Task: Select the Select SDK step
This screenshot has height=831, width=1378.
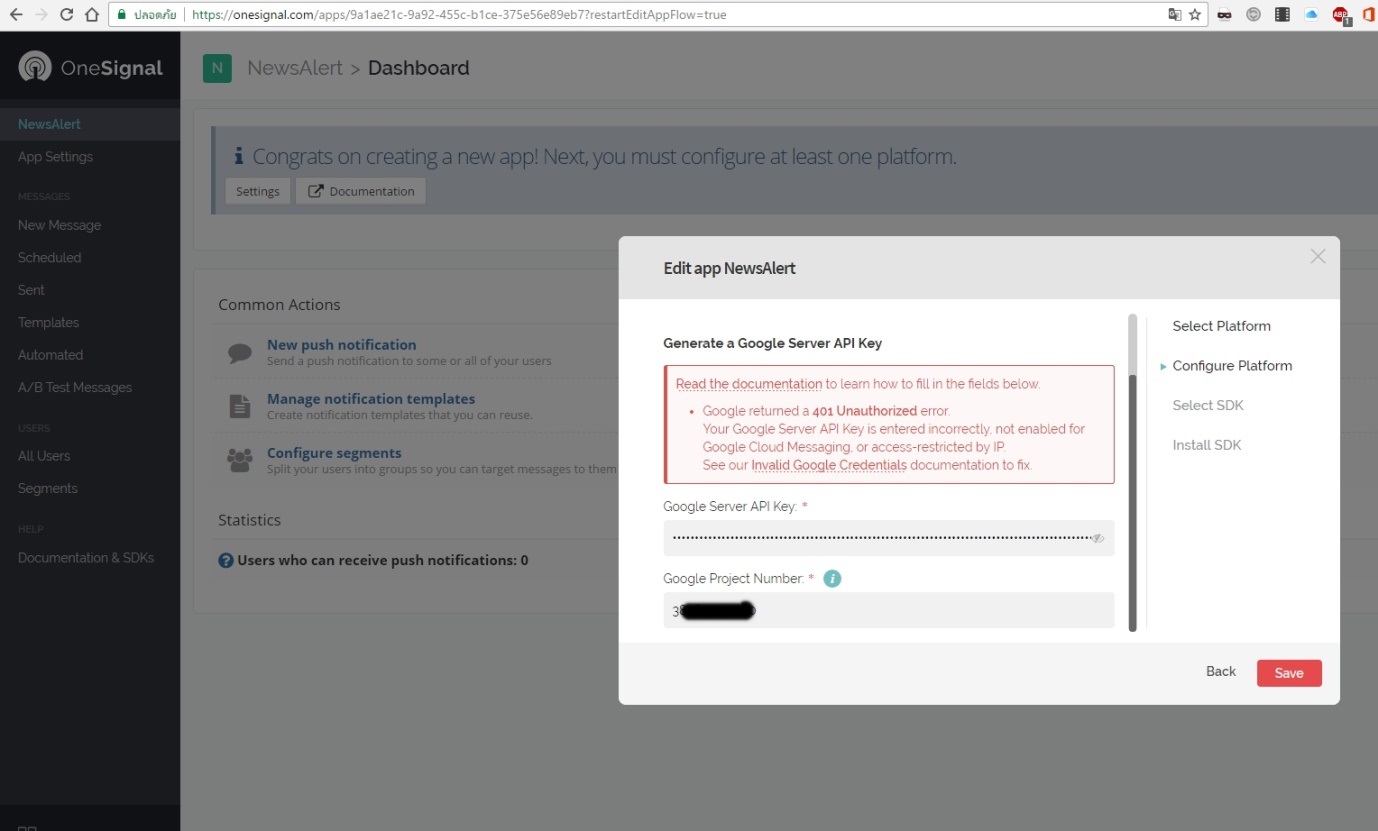Action: (x=1208, y=405)
